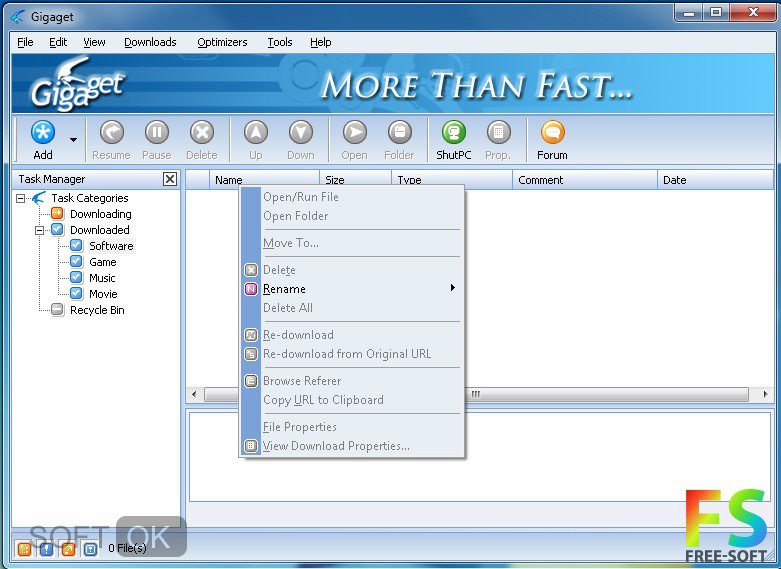Select the Downloading category

click(x=101, y=214)
